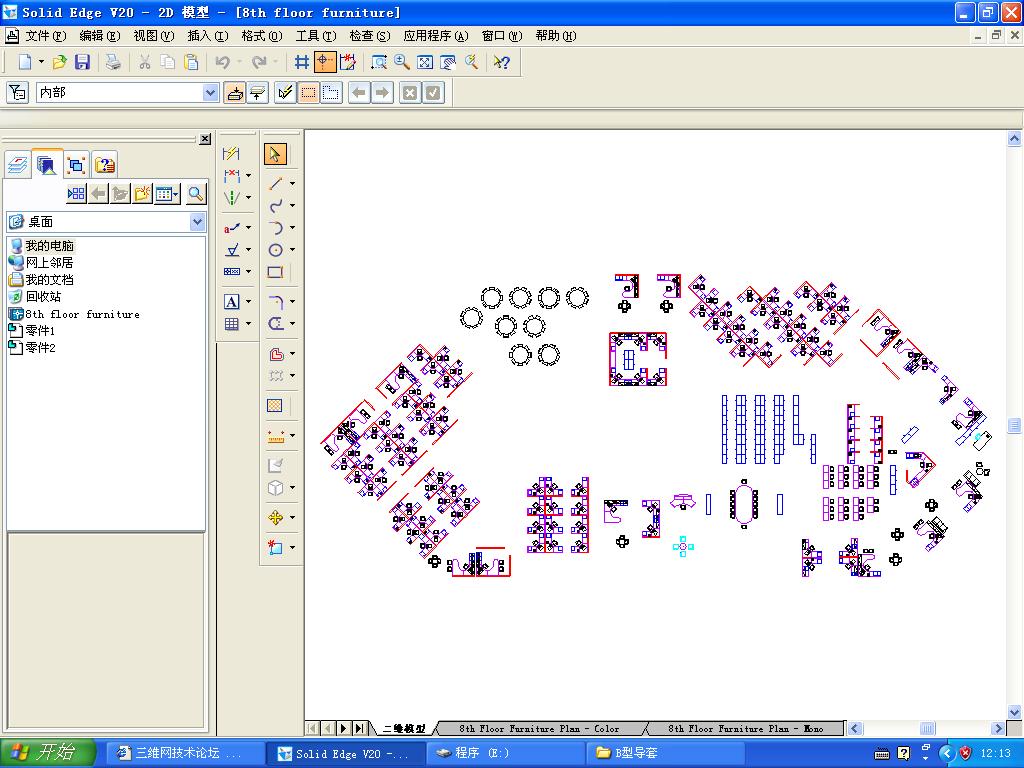This screenshot has height=768, width=1024.
Task: Open the 编辑(E) menu
Action: 100,36
